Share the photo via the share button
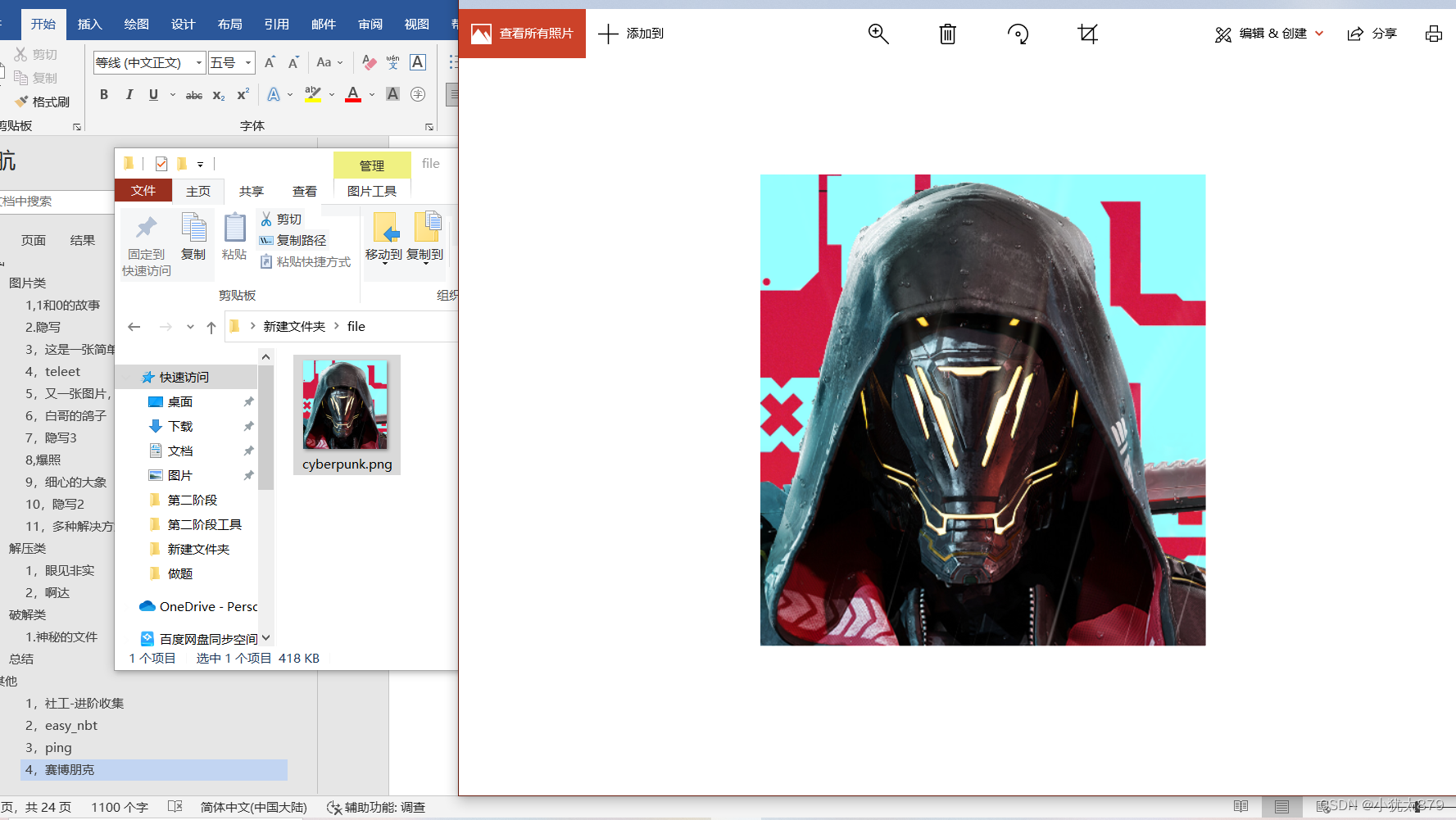The width and height of the screenshot is (1456, 820). [x=1372, y=34]
